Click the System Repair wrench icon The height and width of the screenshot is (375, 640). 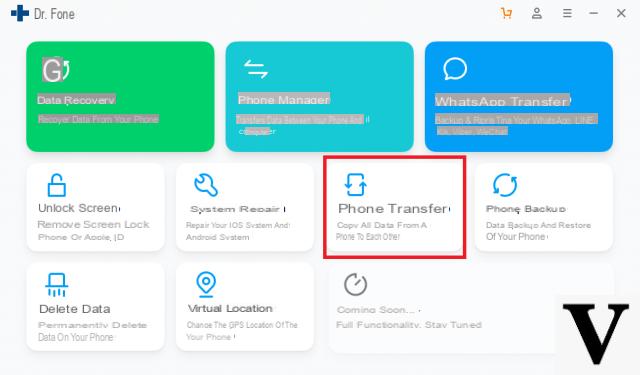pos(206,185)
